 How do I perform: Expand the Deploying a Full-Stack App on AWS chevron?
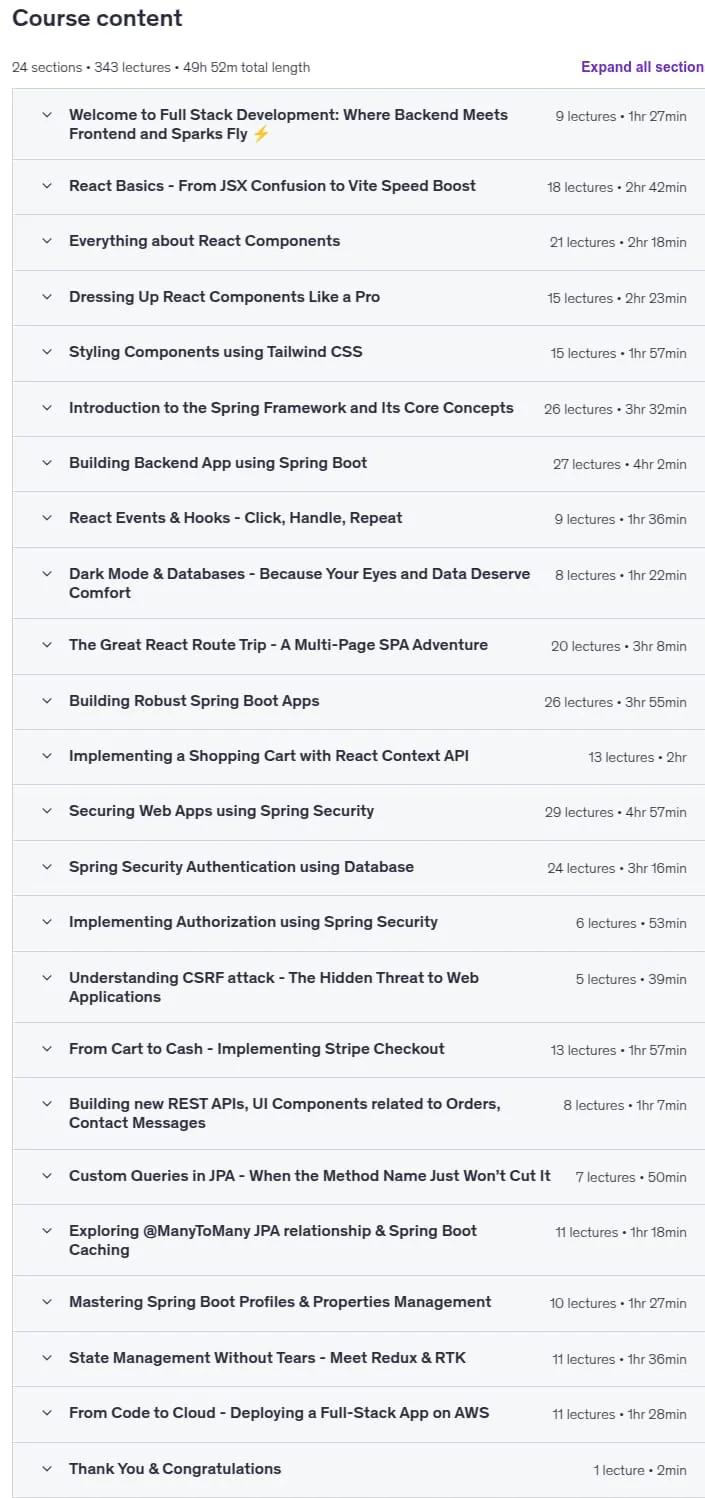click(46, 1413)
